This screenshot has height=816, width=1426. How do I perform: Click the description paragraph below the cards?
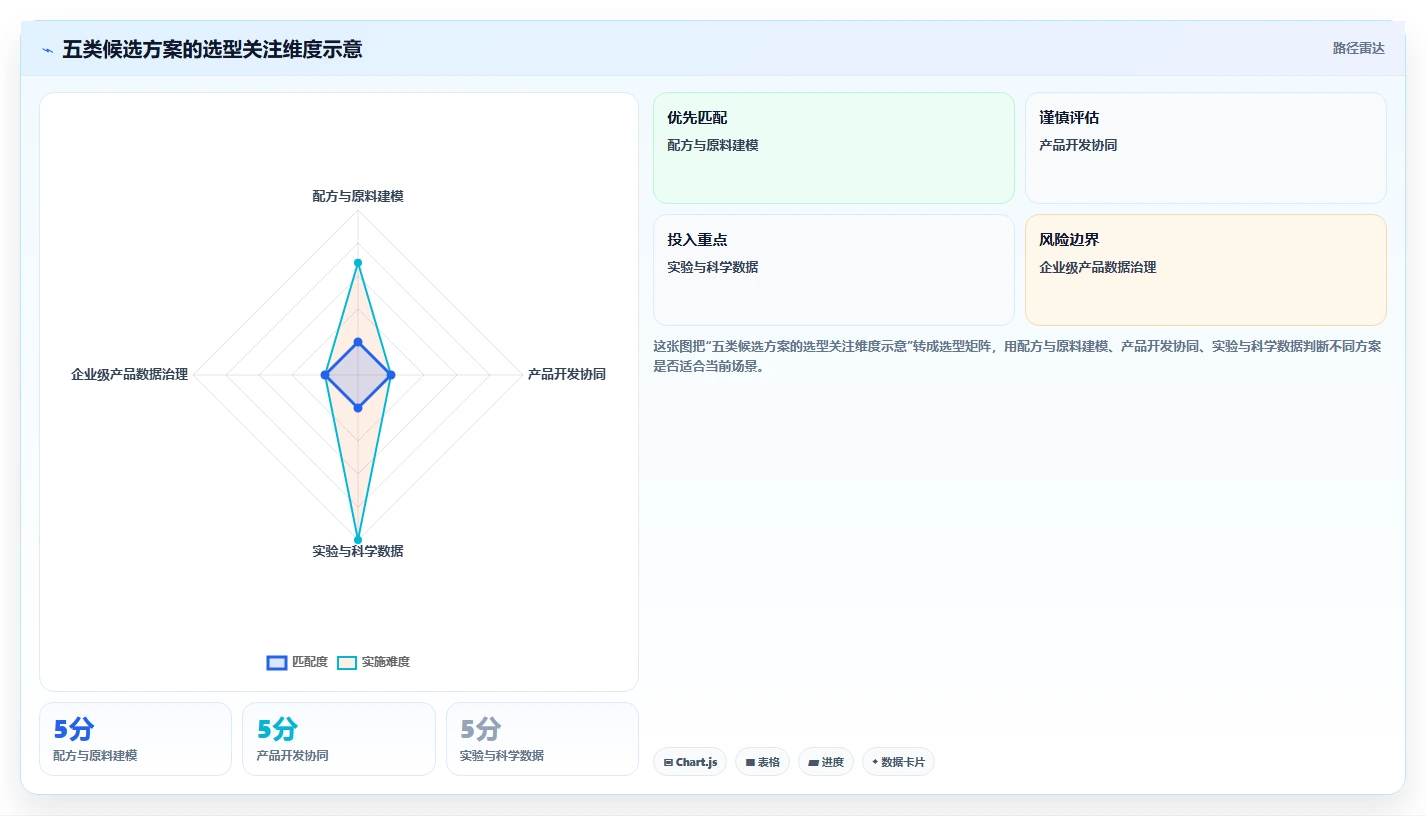1018,356
